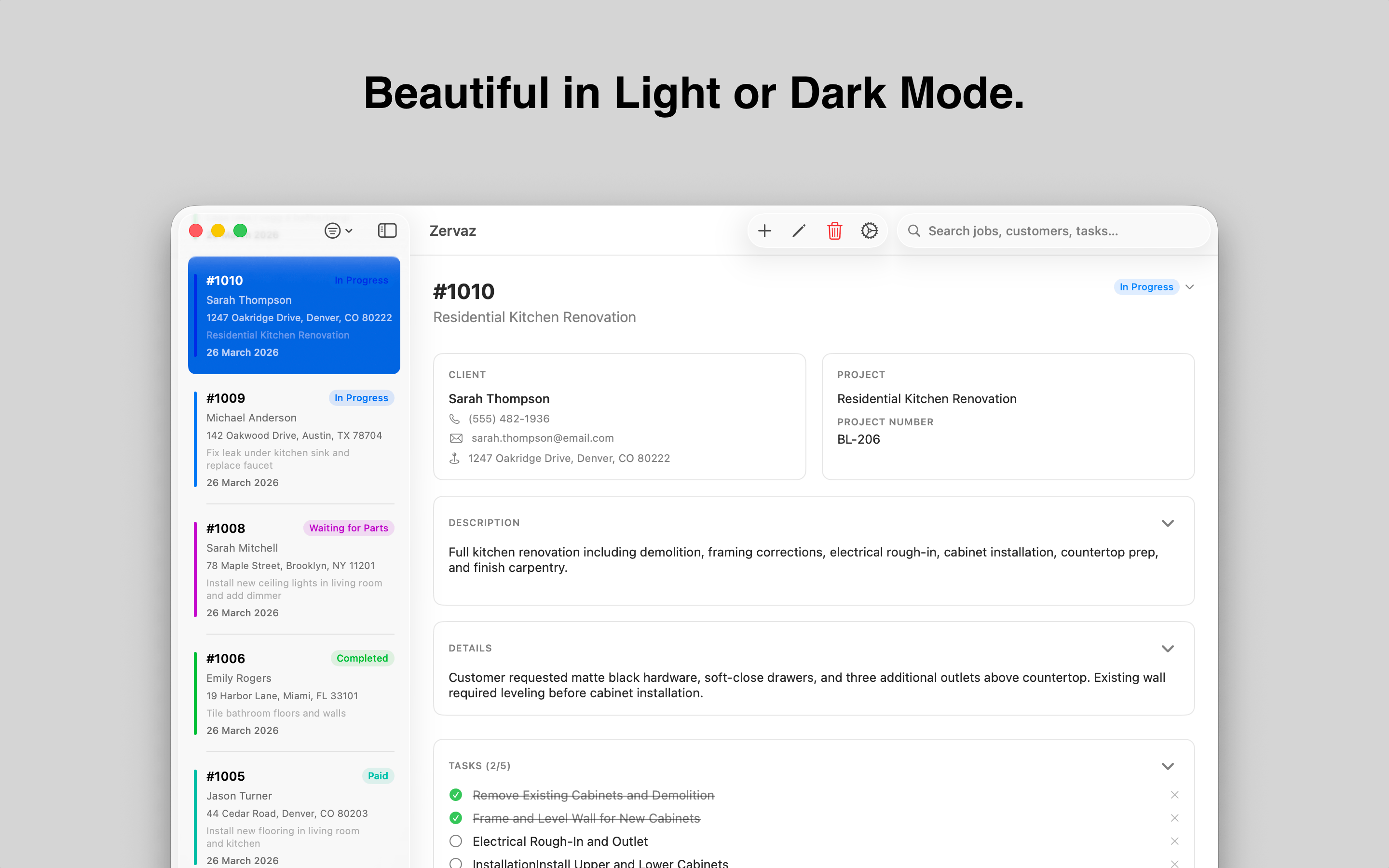The width and height of the screenshot is (1389, 868).
Task: Click envelope icon beside sarah.thompson@email.com
Action: pyautogui.click(x=456, y=439)
